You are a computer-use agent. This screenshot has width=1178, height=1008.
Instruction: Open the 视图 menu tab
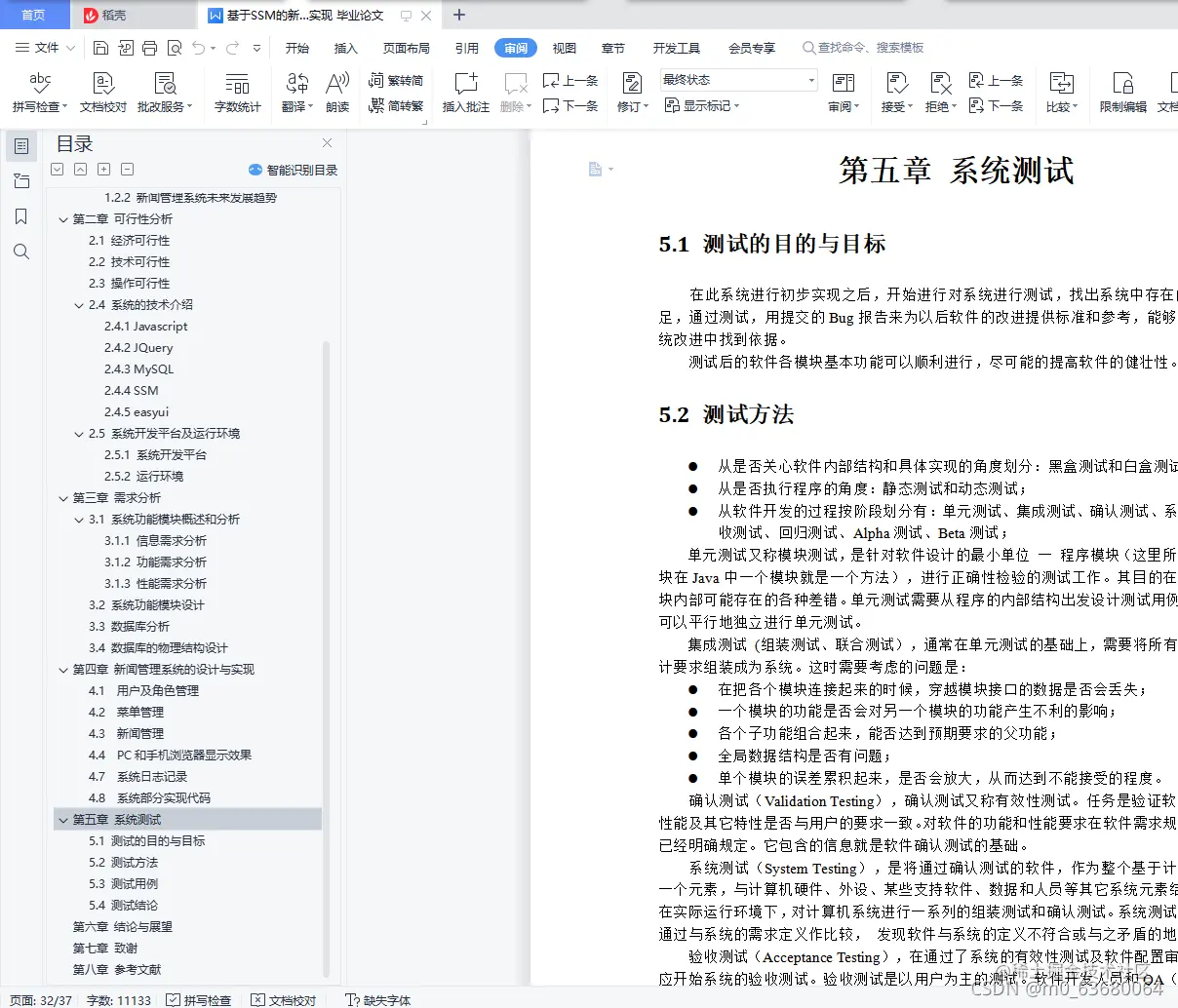click(564, 47)
